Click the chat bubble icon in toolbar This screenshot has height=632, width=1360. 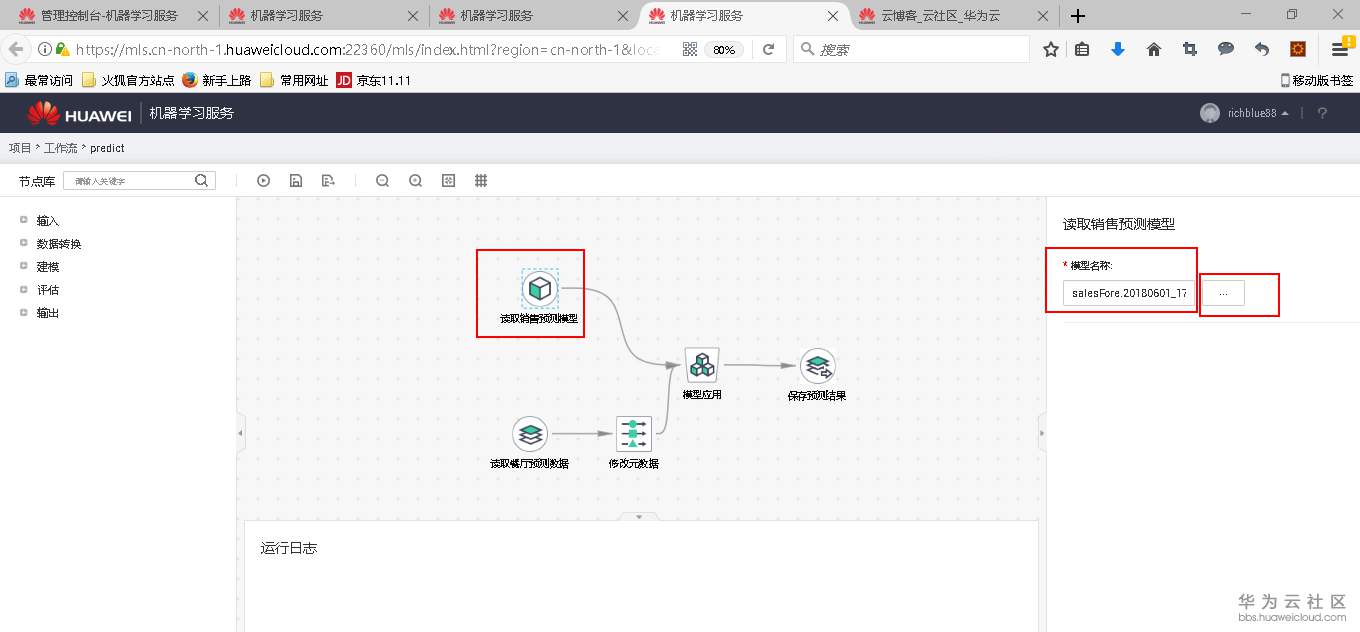(1225, 49)
